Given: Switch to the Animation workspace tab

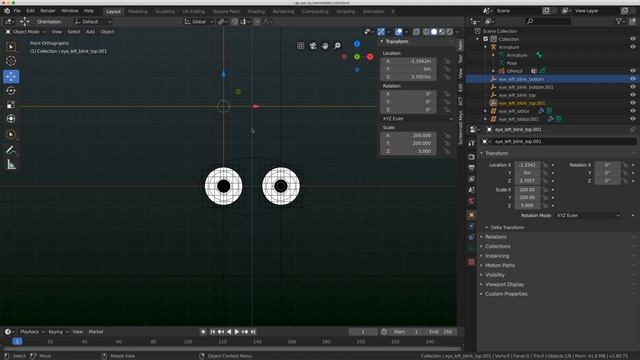Looking at the screenshot, I should 373,11.
